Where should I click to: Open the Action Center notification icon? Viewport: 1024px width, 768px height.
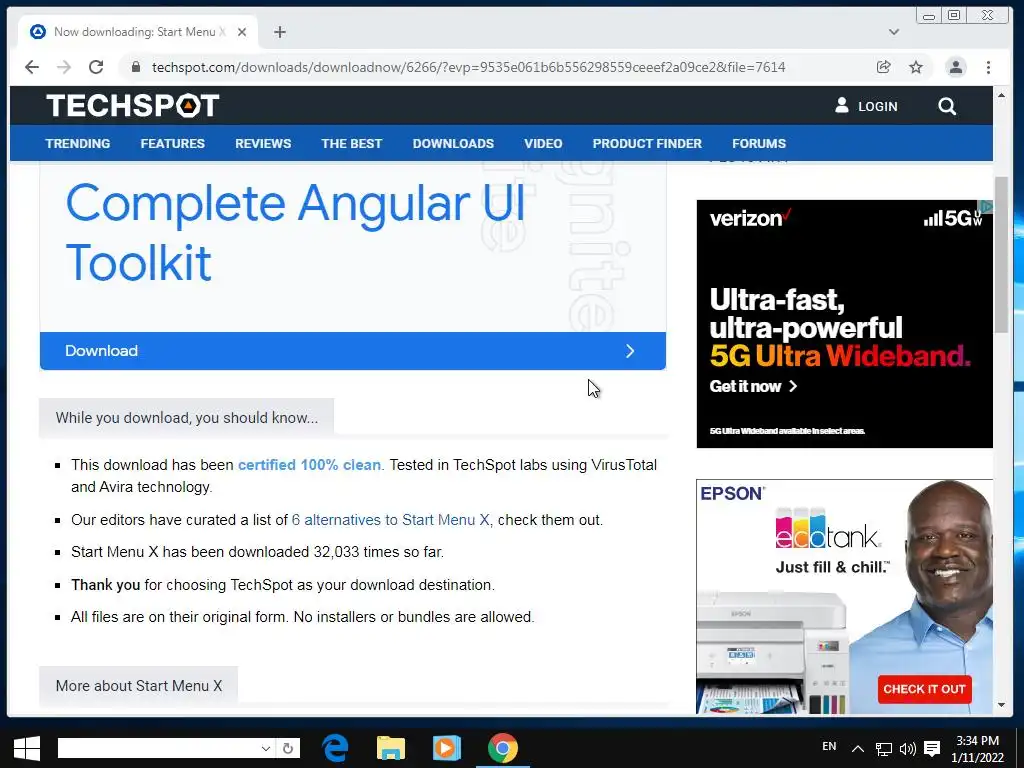pyautogui.click(x=933, y=749)
